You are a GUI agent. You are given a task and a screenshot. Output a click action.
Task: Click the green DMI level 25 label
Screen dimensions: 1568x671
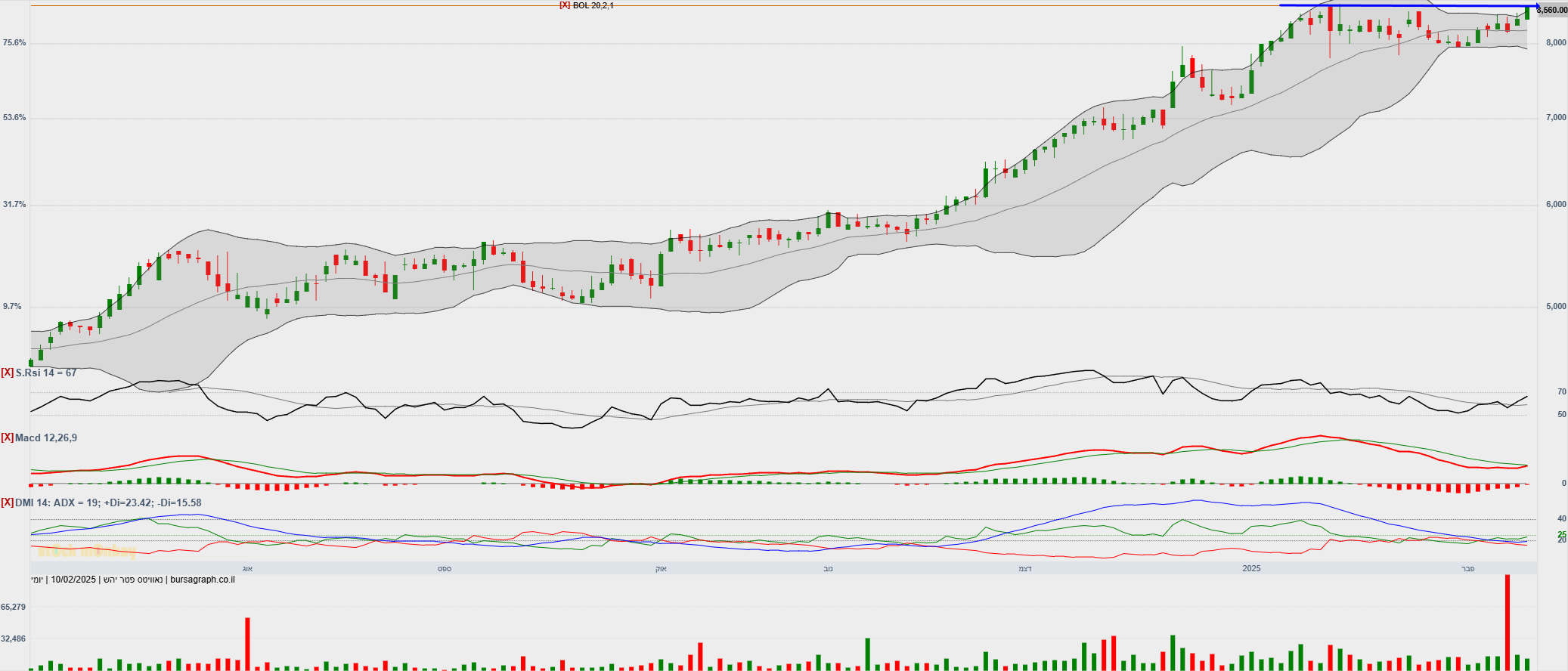click(x=1562, y=534)
